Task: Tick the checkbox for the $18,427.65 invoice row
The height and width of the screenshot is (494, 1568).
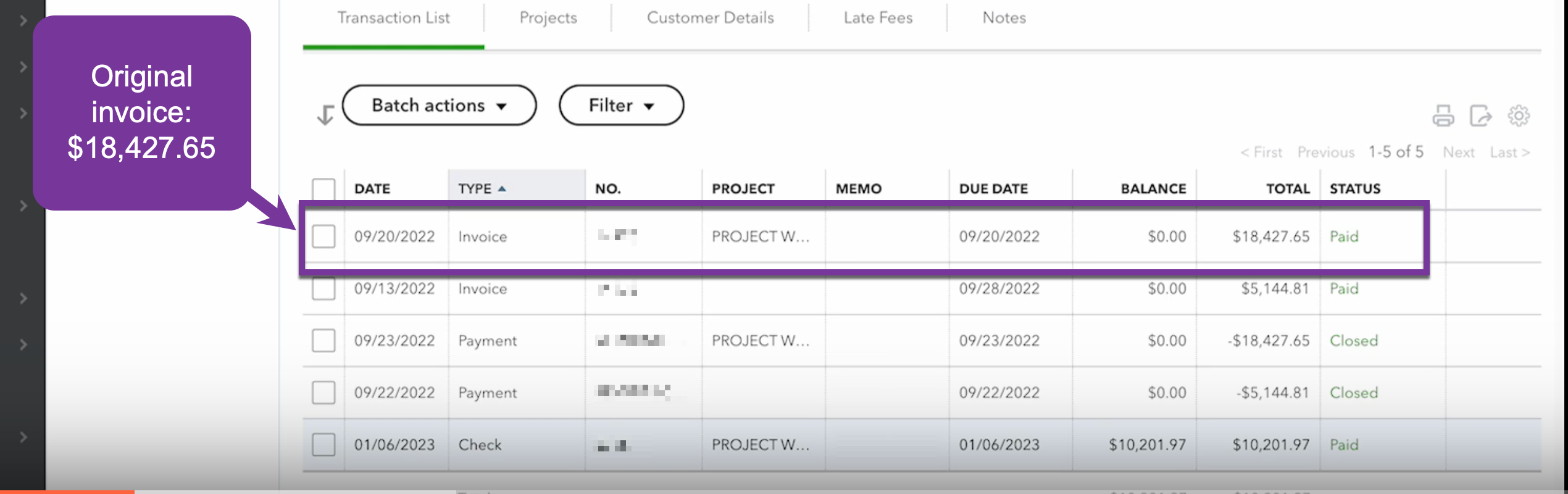Action: [323, 237]
